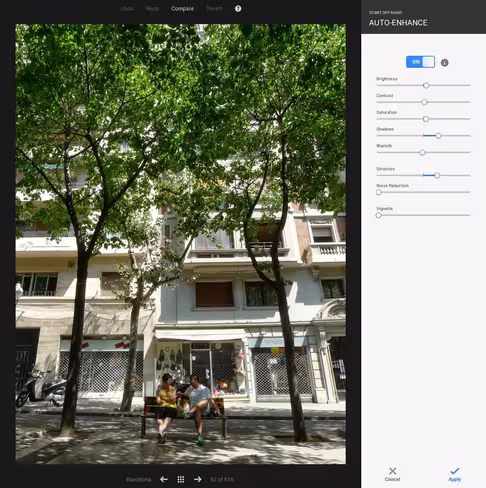The image size is (486, 488).
Task: Click Redo in top toolbar
Action: [152, 9]
